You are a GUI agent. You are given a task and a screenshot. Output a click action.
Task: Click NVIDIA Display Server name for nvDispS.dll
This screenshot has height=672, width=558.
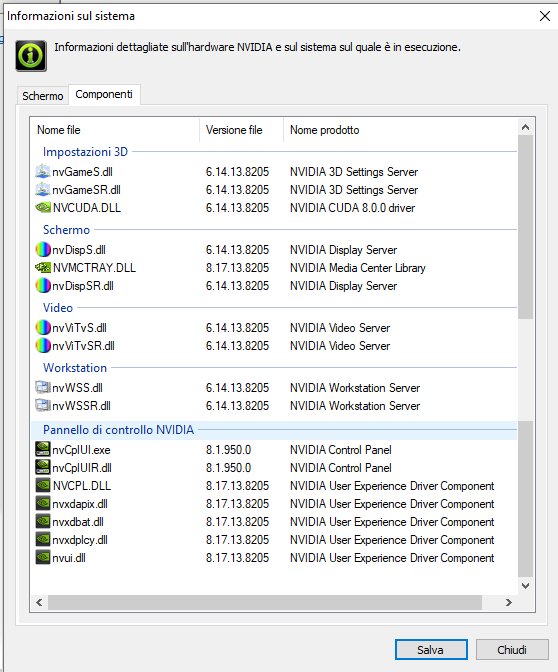point(343,250)
